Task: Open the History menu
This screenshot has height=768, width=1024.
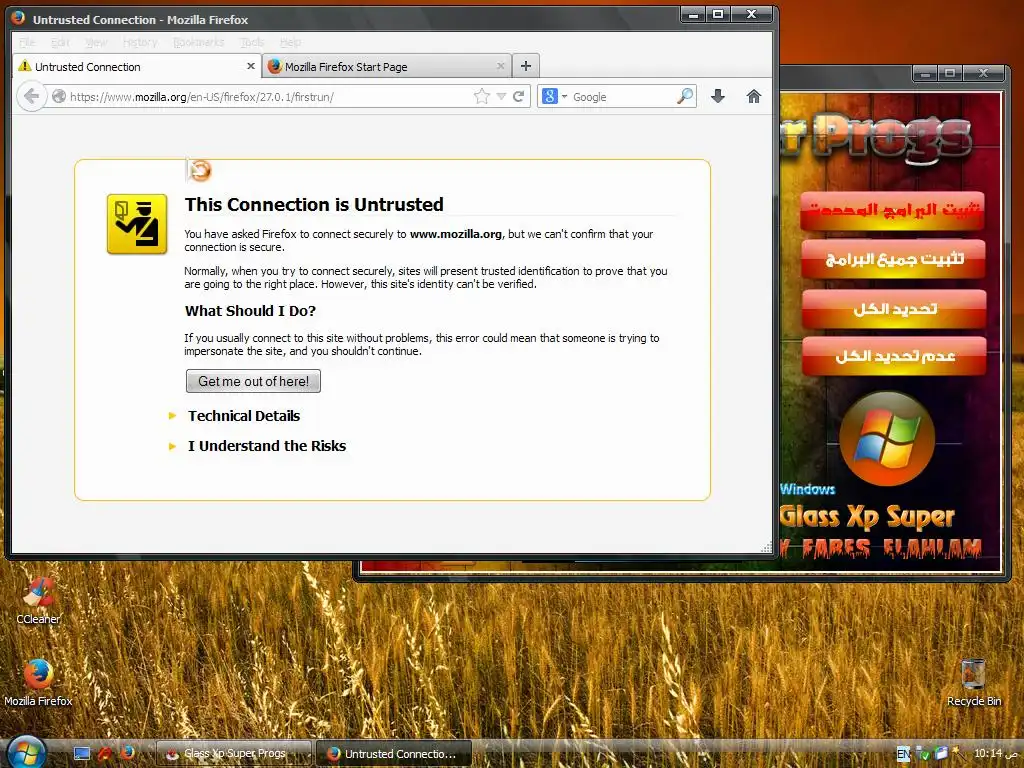Action: click(140, 42)
